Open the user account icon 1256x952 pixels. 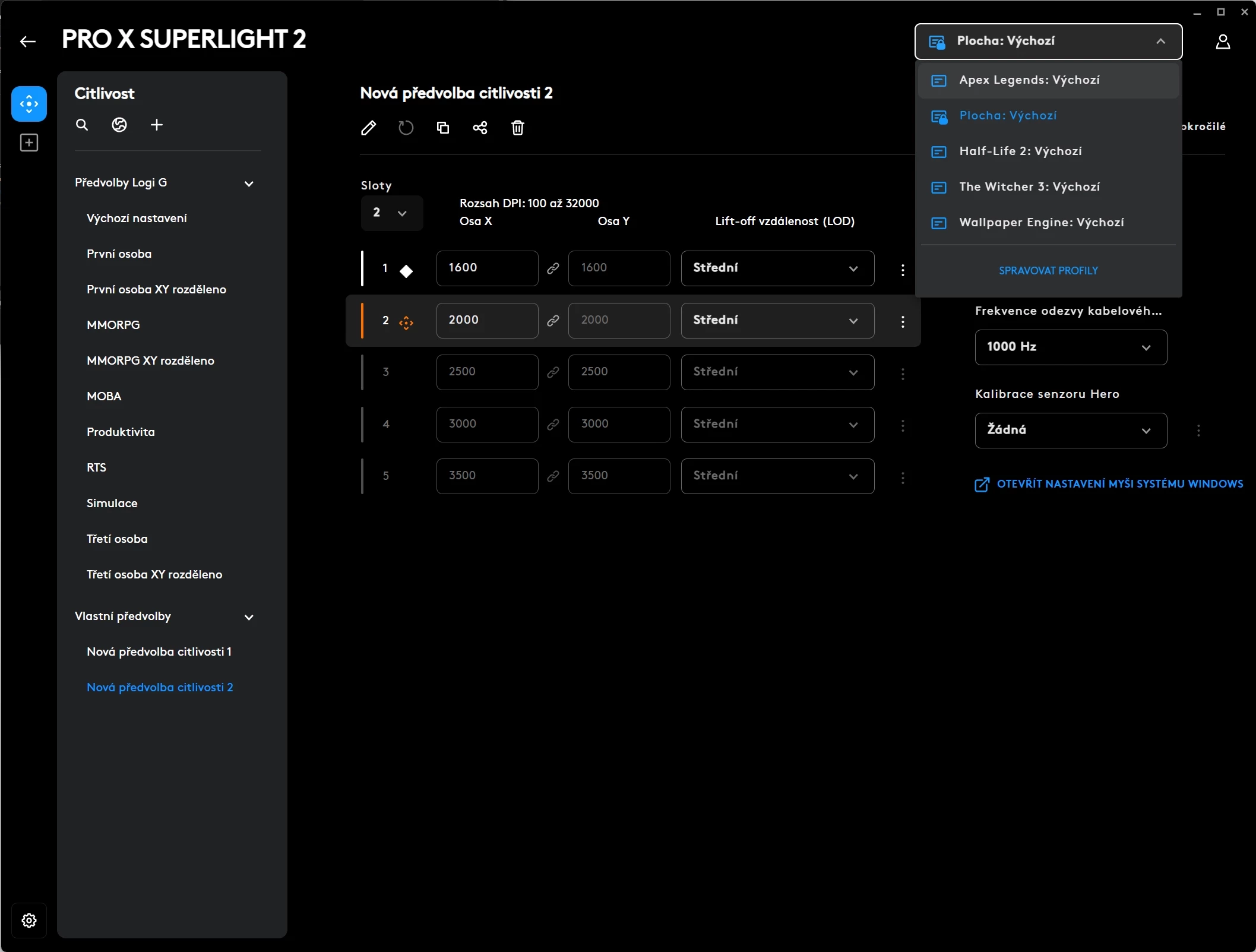click(x=1223, y=42)
